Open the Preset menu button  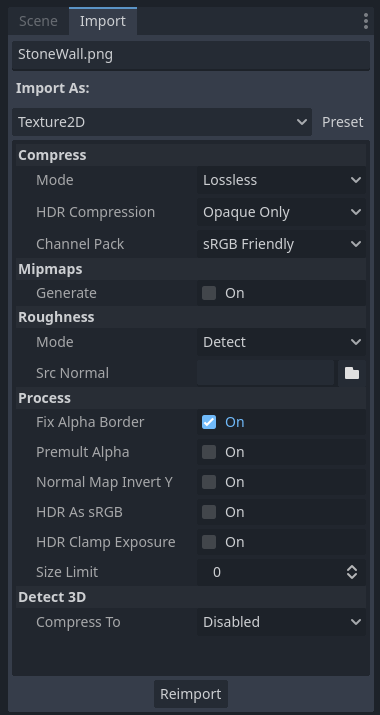click(x=343, y=122)
